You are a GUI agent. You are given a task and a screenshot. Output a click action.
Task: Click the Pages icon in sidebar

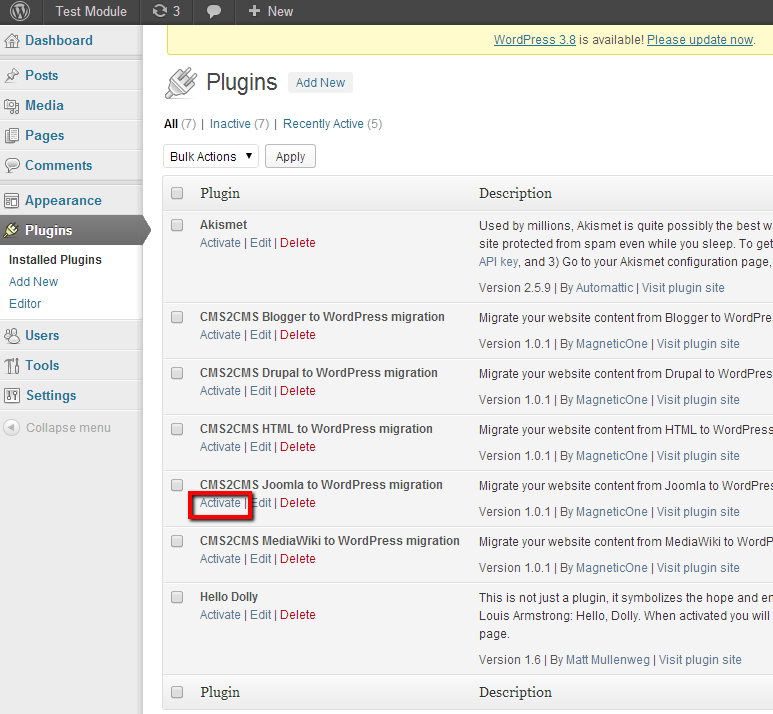pos(12,136)
